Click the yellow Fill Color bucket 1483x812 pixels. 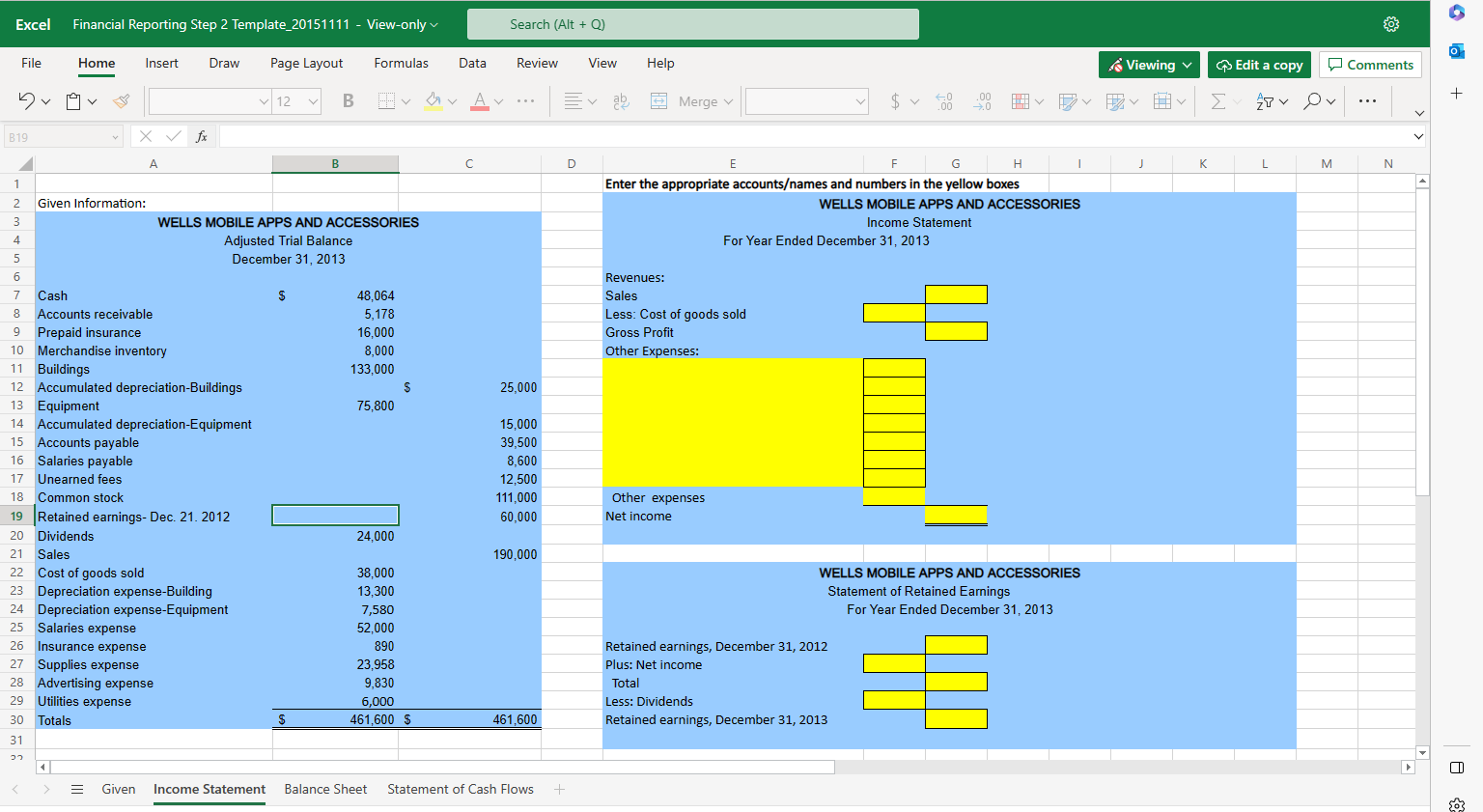[x=434, y=101]
